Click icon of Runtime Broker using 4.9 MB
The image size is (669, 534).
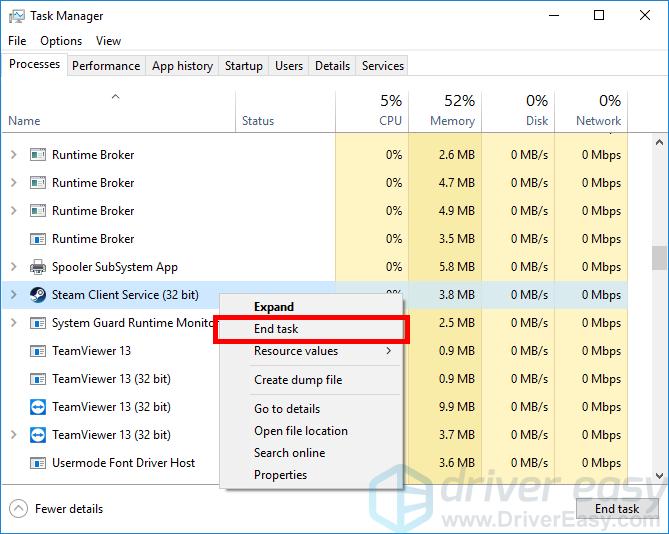pyautogui.click(x=38, y=211)
